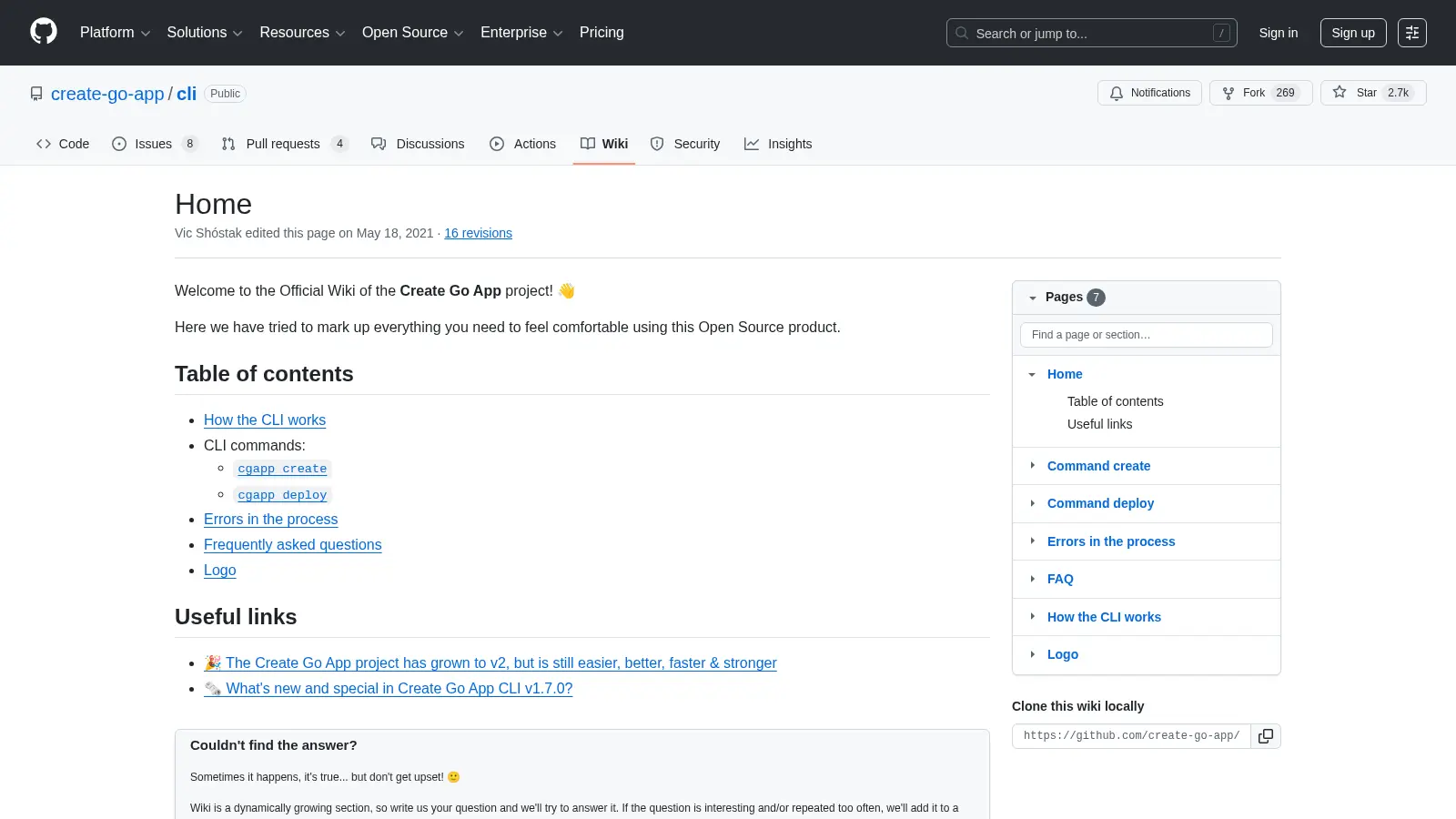Click the clone URL text field
Image resolution: width=1456 pixels, height=819 pixels.
(x=1132, y=736)
